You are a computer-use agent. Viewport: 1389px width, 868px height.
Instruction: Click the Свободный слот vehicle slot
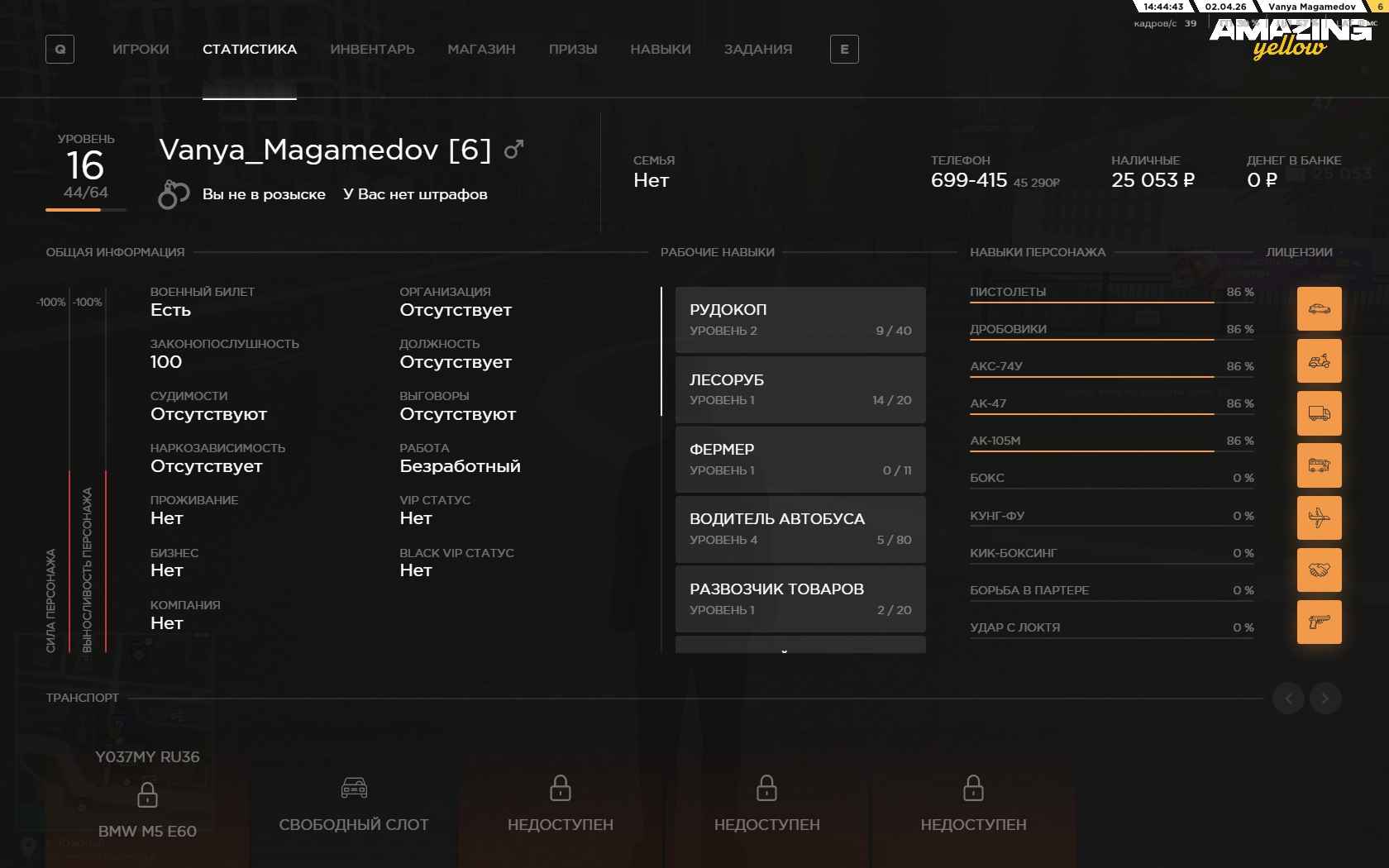[x=354, y=802]
